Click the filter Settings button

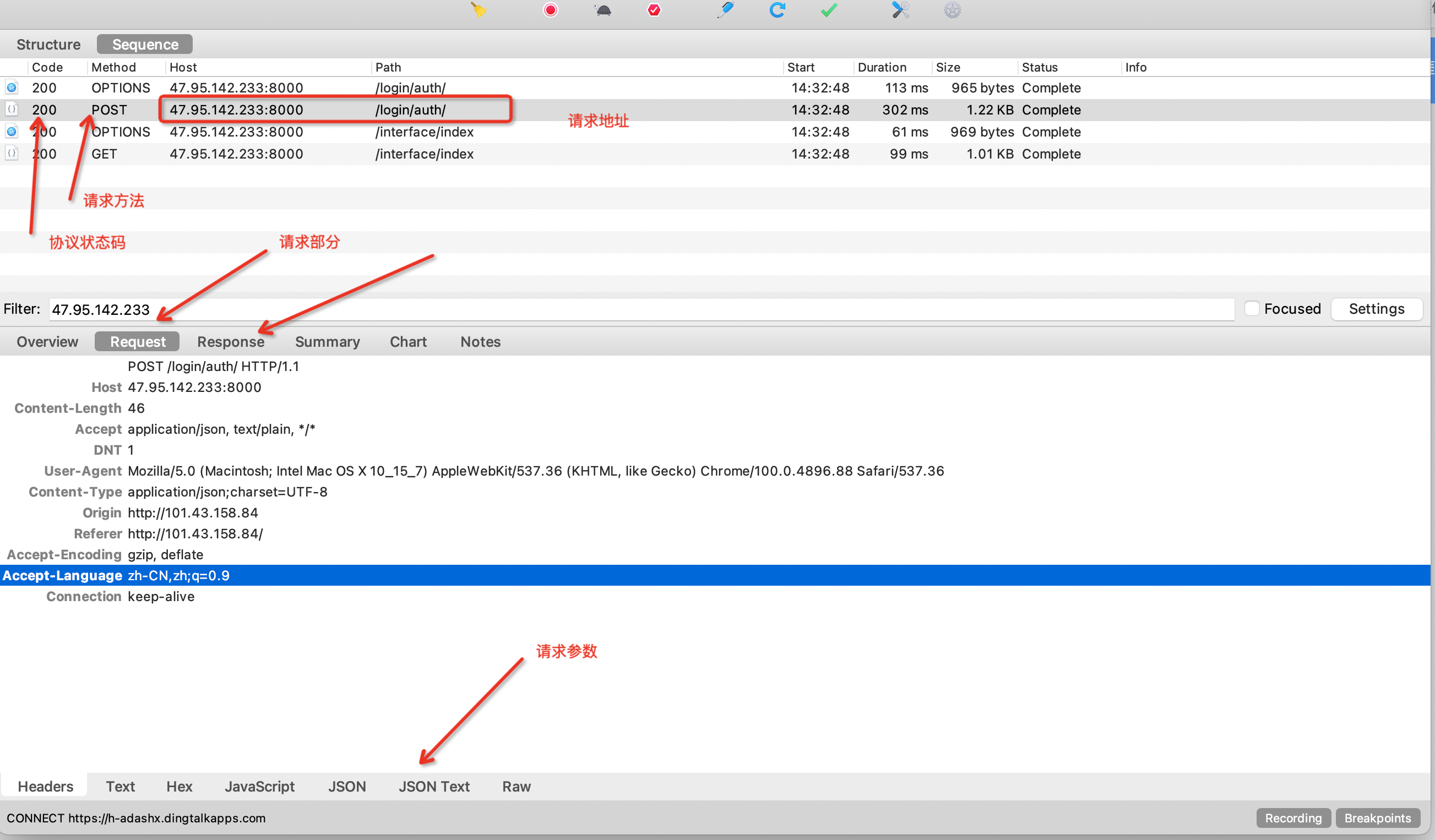click(1376, 308)
